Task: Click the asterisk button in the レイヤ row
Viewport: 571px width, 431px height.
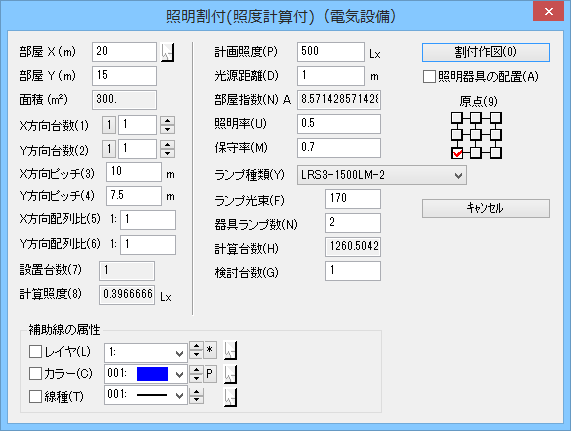Action: (209, 350)
